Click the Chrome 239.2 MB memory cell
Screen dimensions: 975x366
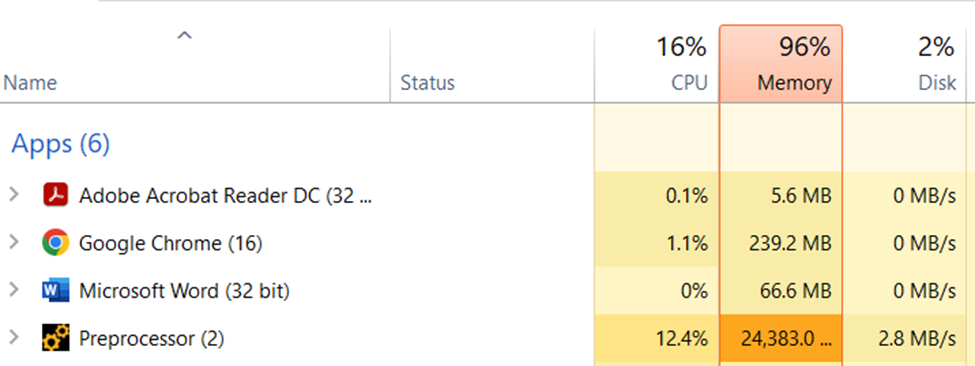781,243
